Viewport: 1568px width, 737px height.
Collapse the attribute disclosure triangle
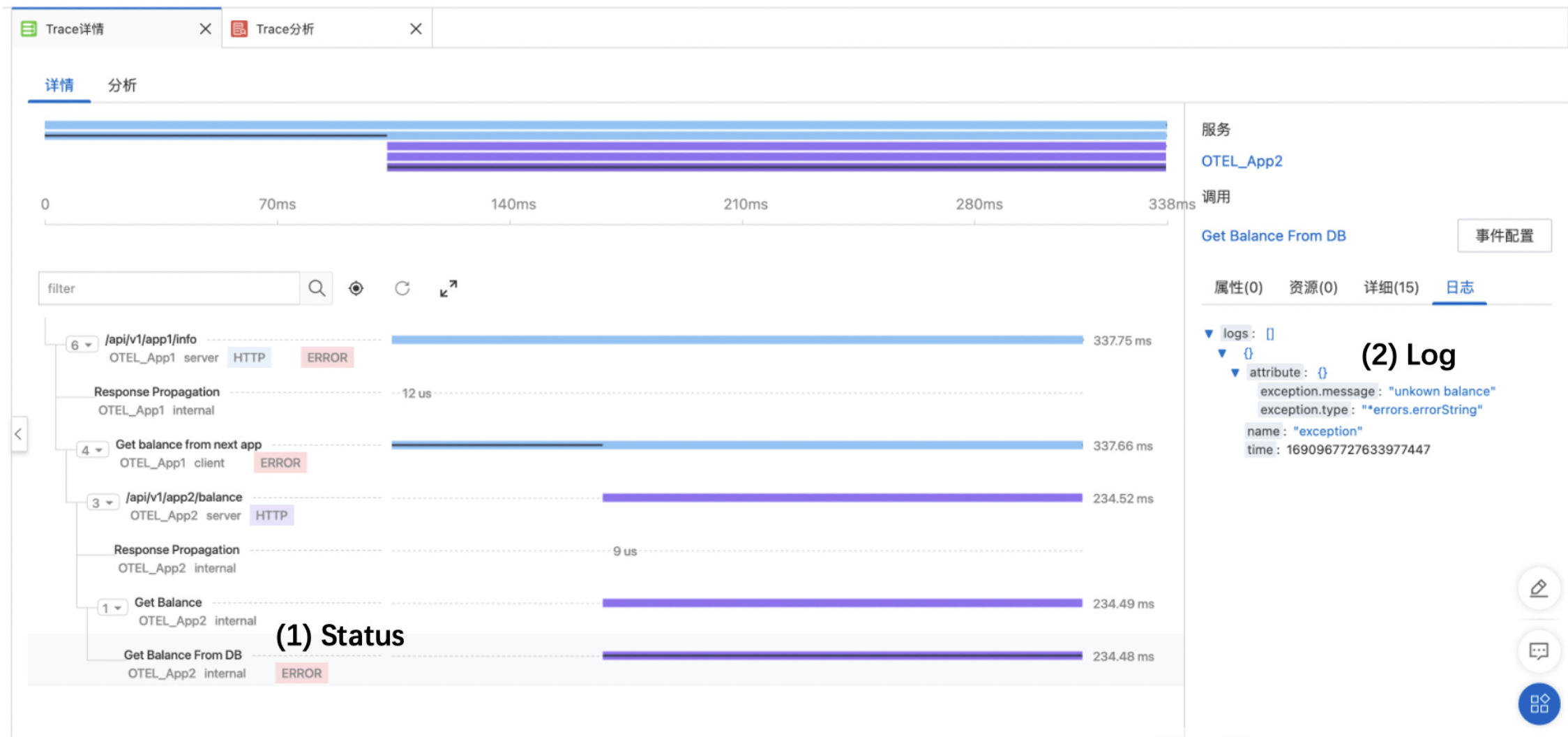[1235, 373]
